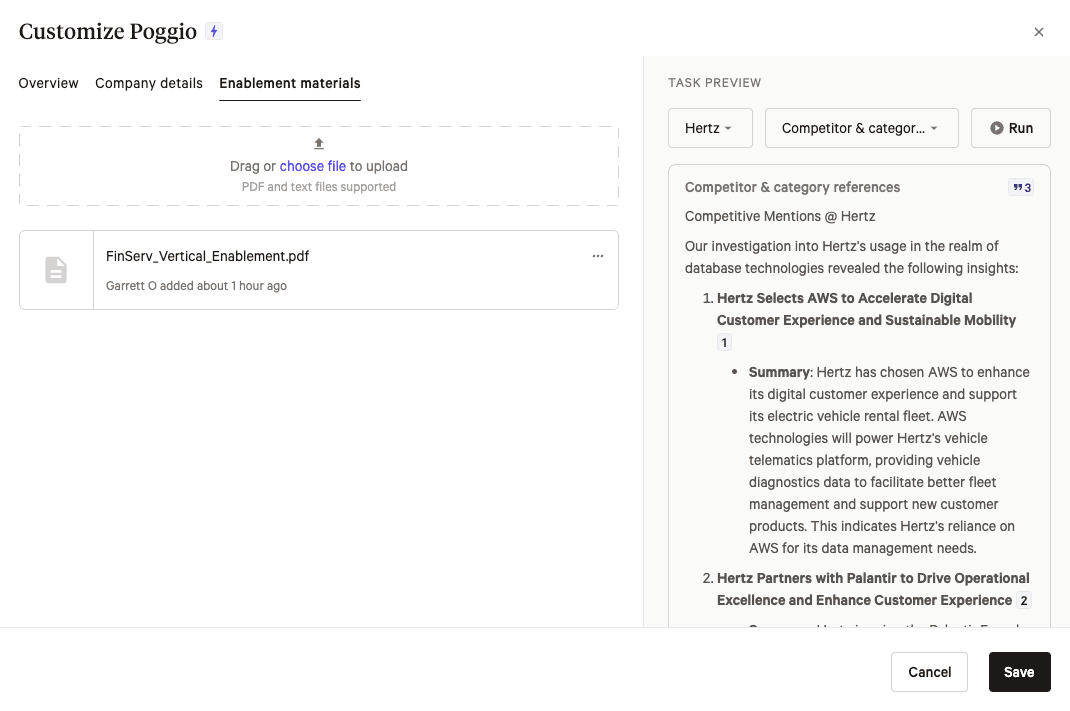Click the upload arrow icon
This screenshot has width=1070, height=711.
319,144
